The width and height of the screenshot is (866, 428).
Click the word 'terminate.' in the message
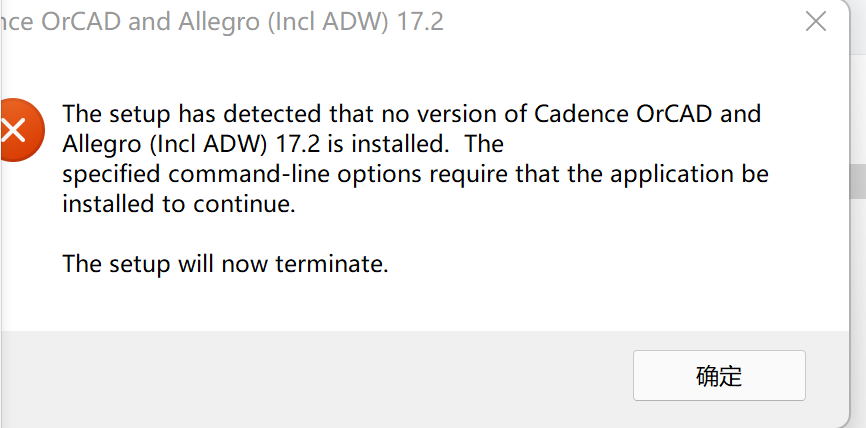332,264
